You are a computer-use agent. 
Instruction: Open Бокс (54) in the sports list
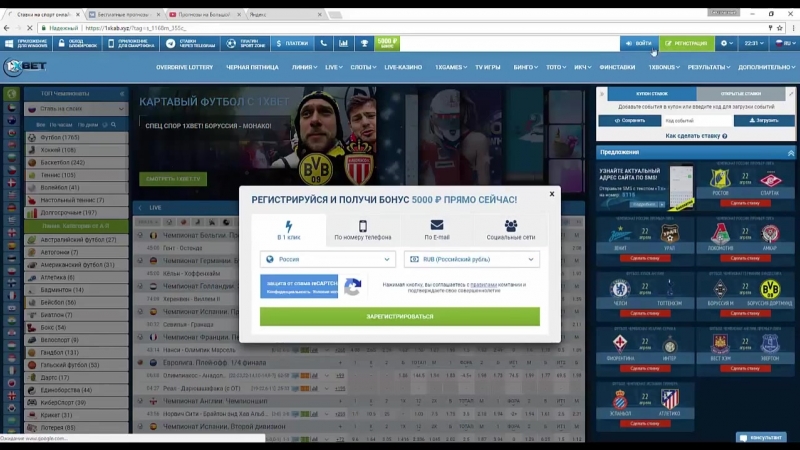(77, 328)
